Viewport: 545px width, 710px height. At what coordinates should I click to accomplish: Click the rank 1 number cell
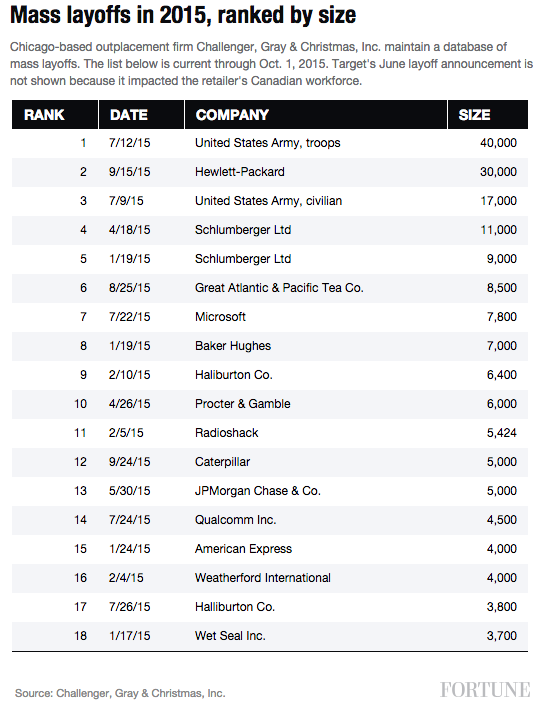pos(84,143)
